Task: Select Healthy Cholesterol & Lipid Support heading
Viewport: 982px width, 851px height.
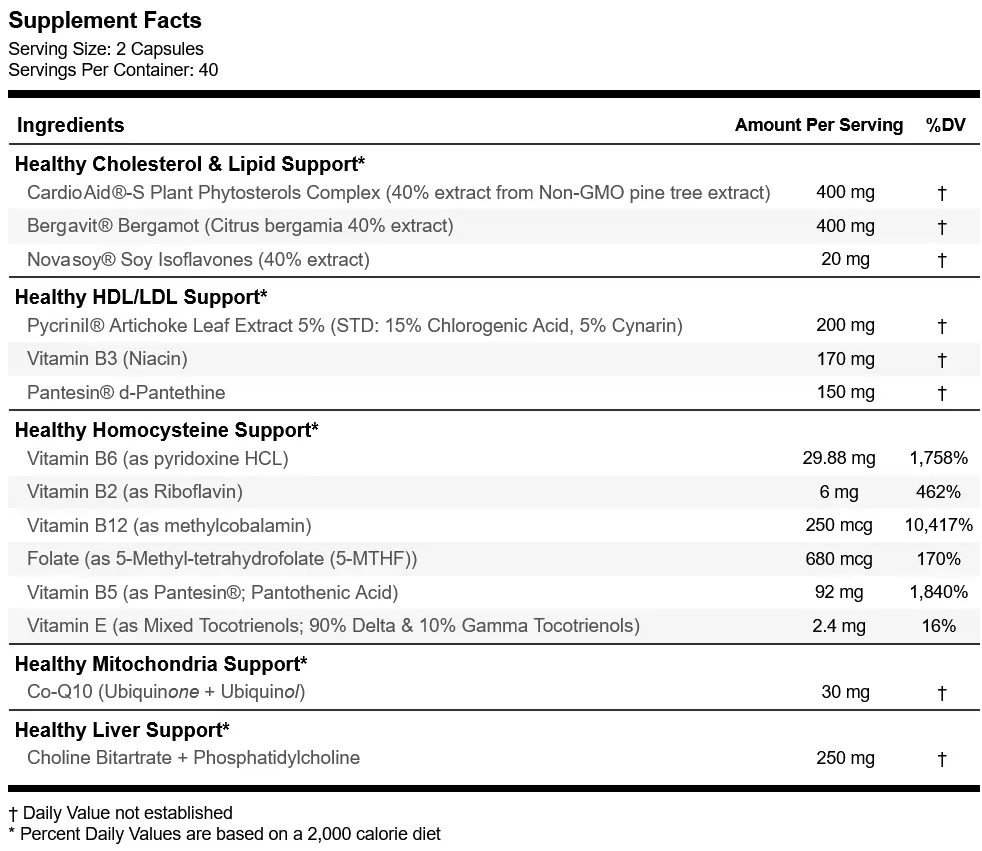Action: tap(190, 163)
